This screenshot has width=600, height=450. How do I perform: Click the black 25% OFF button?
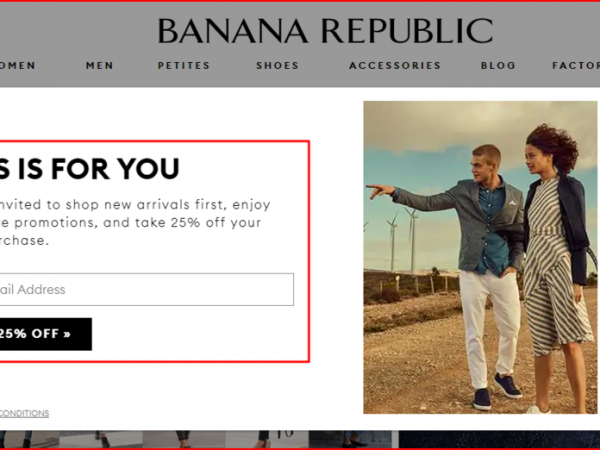46,334
